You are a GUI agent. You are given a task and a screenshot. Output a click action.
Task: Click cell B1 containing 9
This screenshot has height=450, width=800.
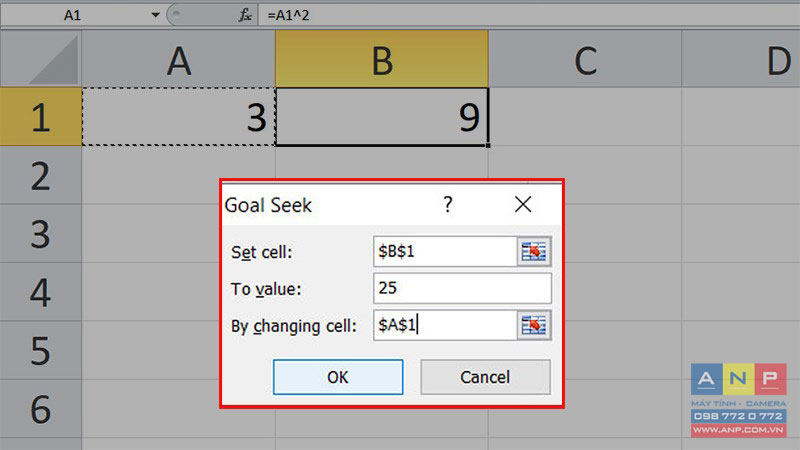coord(382,117)
